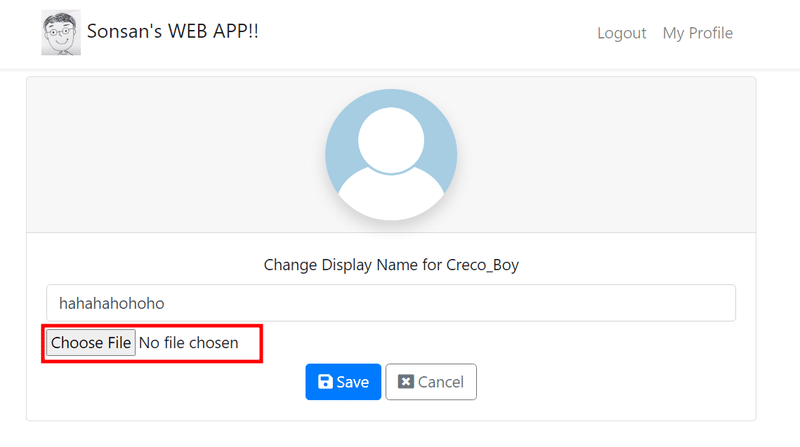This screenshot has width=800, height=447.
Task: Click the Sonsan cartoon face logo
Action: tap(61, 32)
